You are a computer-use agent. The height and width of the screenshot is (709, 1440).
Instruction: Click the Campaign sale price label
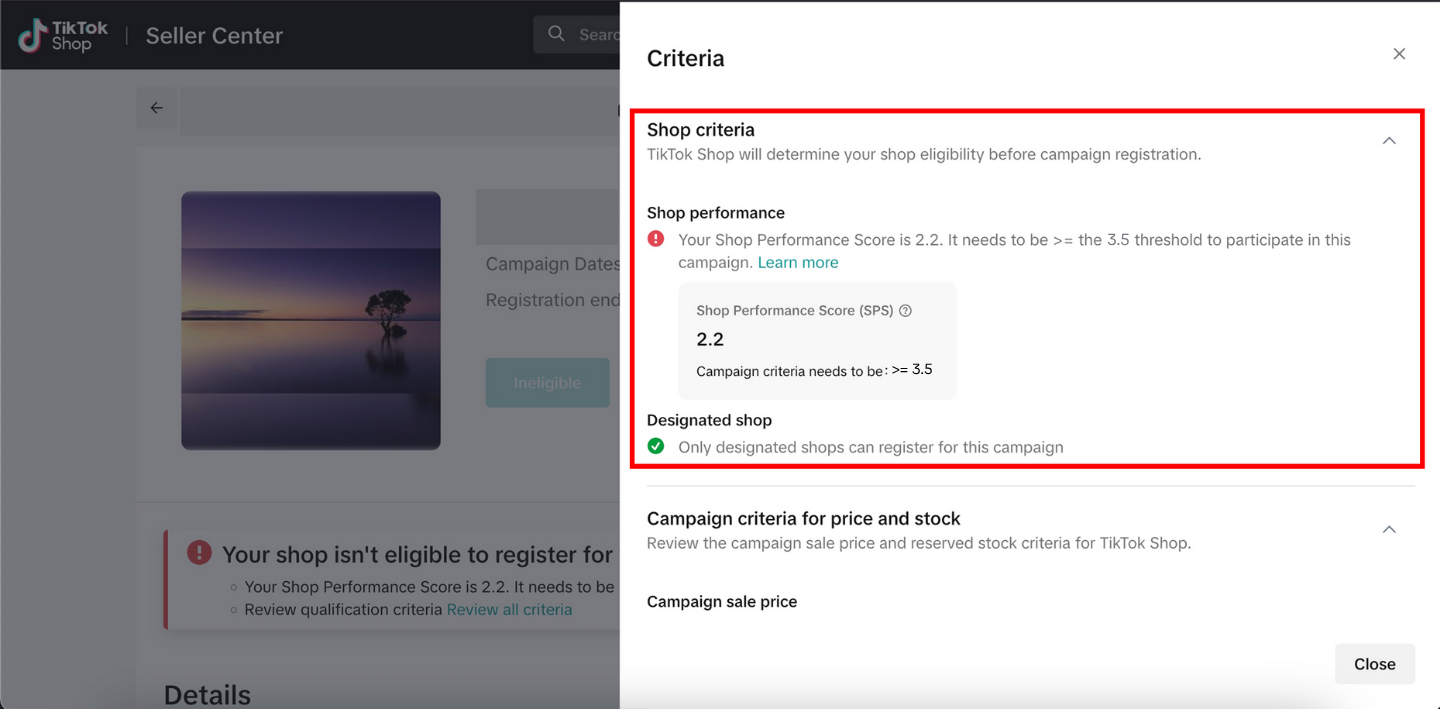click(x=722, y=602)
